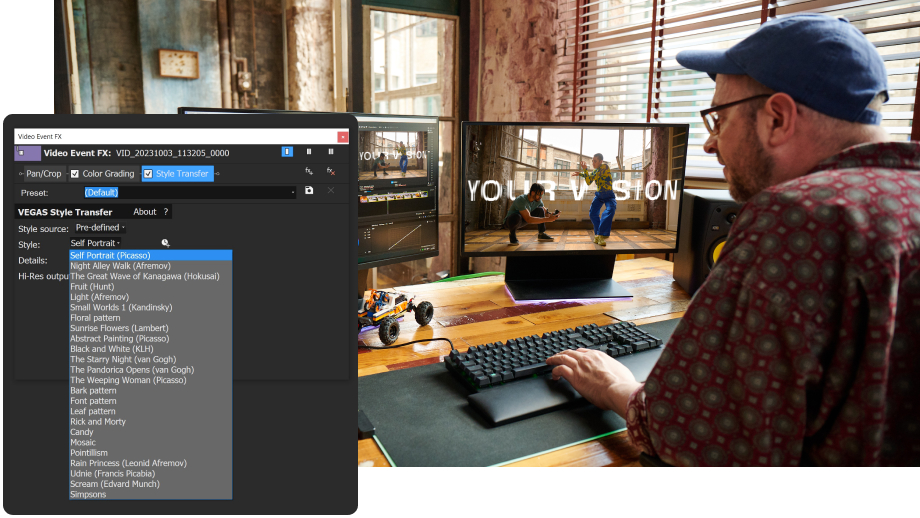Viewport: 920px width, 518px height.
Task: Select Pointillism style
Action: coord(151,453)
